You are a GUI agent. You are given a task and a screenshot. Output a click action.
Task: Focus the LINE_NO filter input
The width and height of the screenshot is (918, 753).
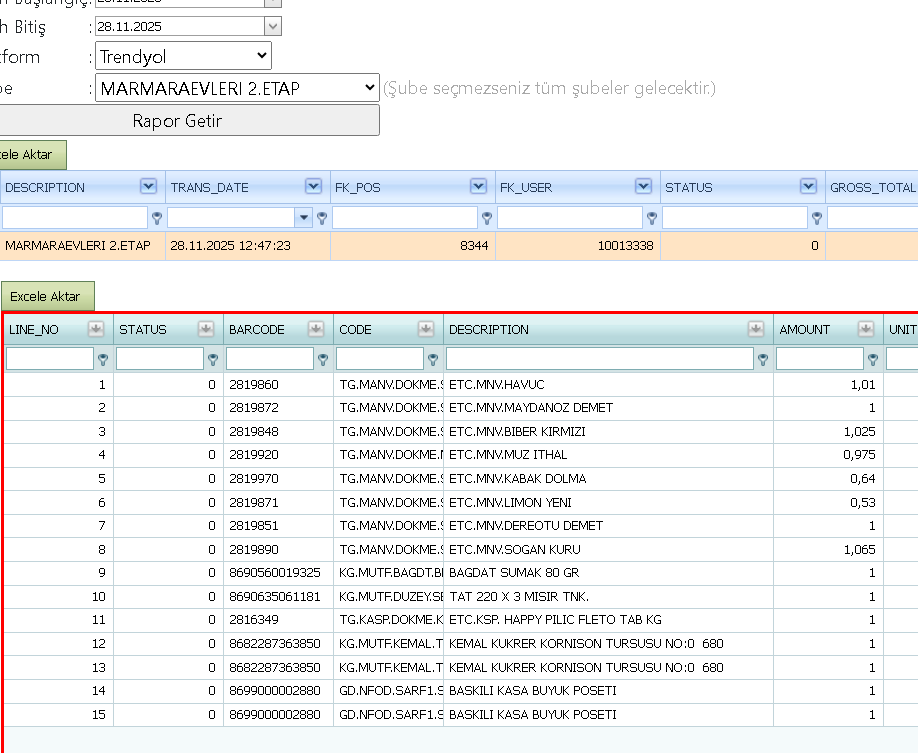coord(50,359)
